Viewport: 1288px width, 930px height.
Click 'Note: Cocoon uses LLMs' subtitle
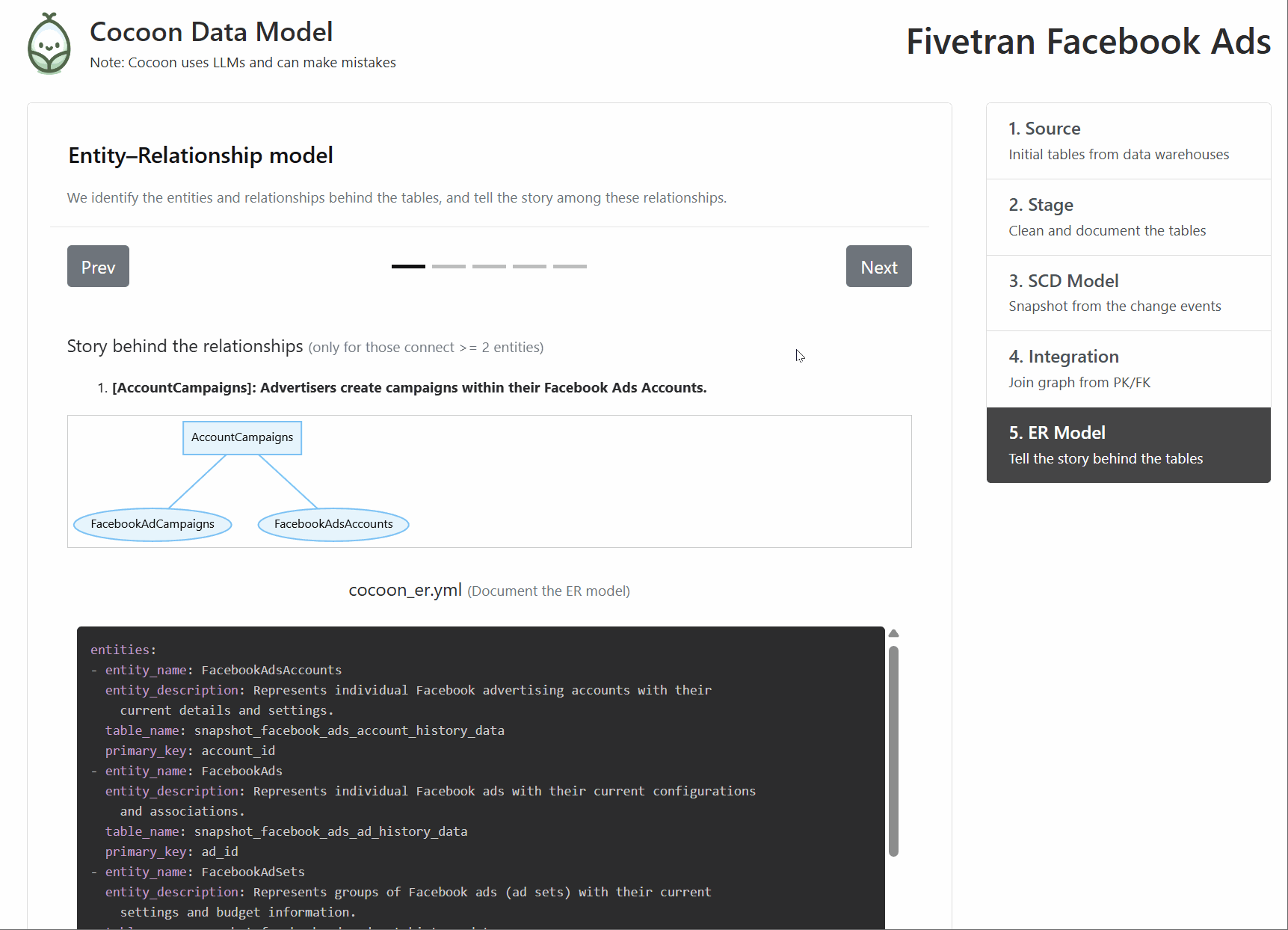coord(243,63)
